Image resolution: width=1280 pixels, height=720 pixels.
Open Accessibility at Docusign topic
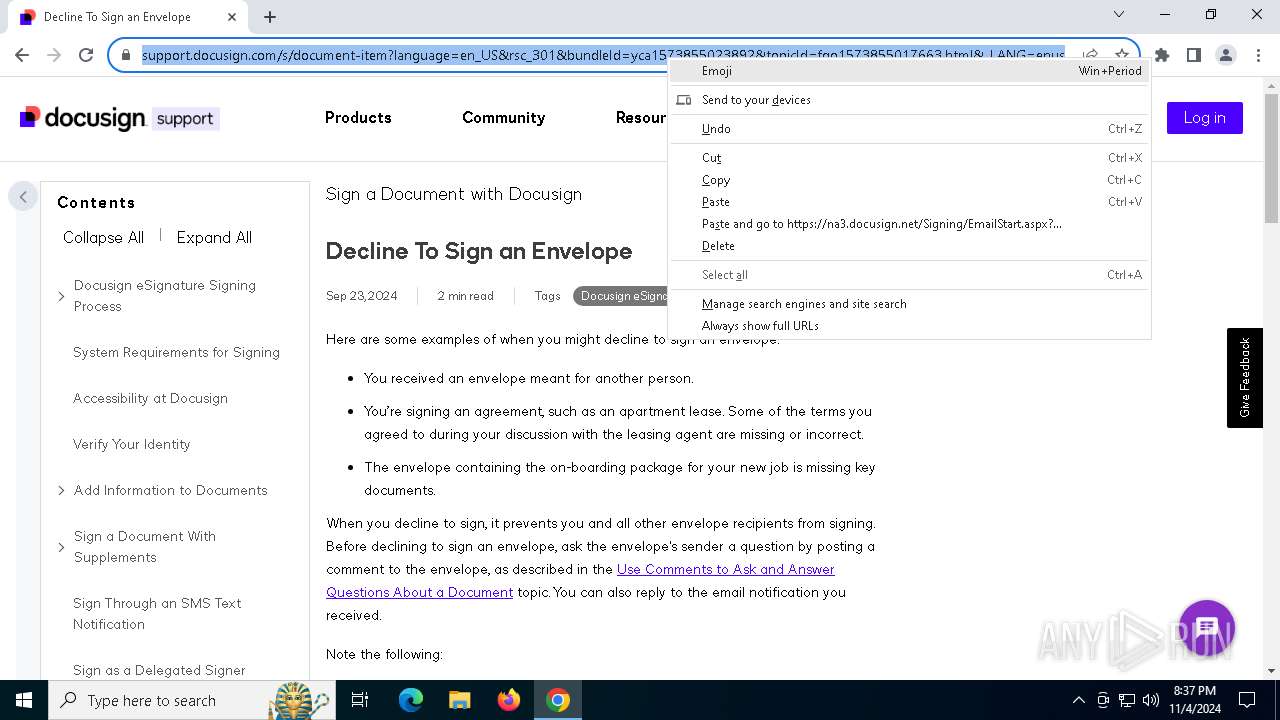(150, 398)
